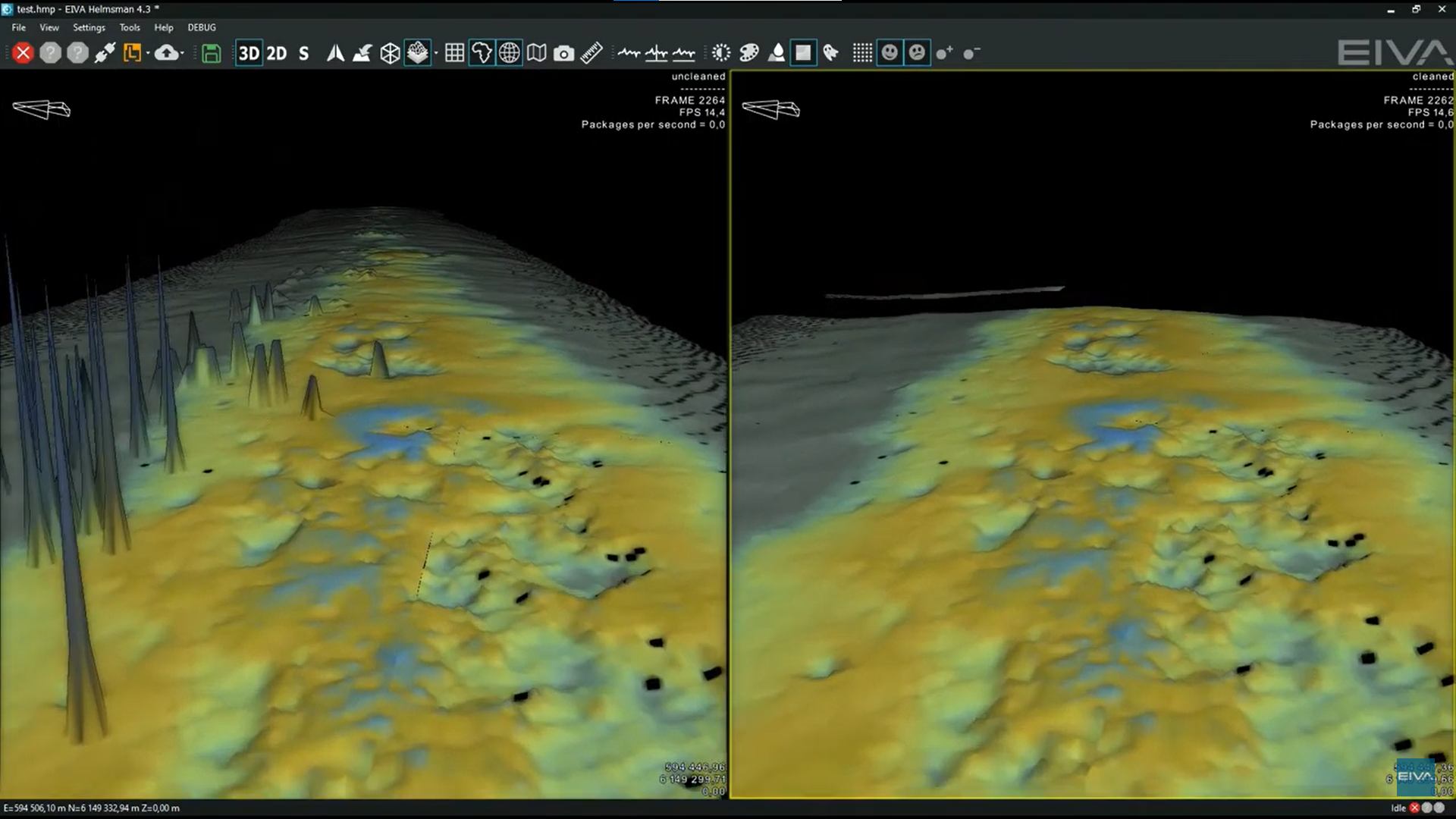Toggle the sad smiley face button

(x=918, y=53)
